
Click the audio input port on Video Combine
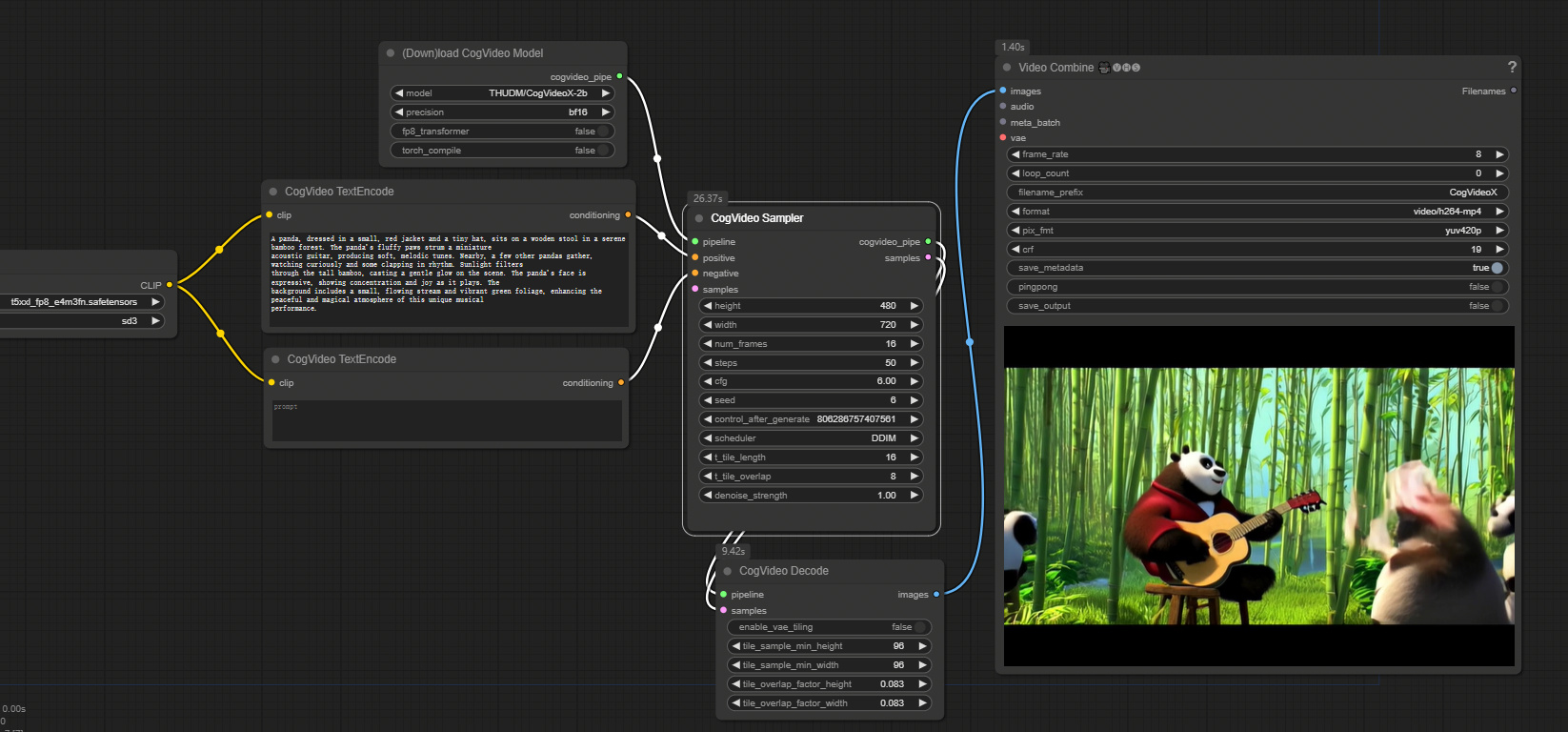(x=1003, y=107)
